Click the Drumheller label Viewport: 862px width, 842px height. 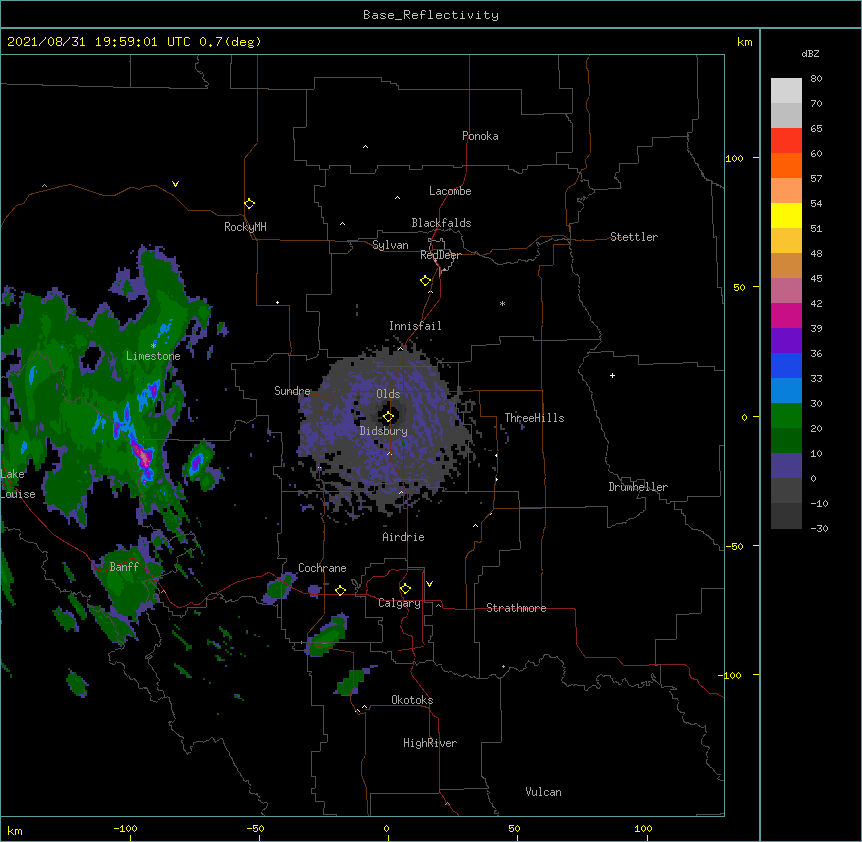coord(638,487)
